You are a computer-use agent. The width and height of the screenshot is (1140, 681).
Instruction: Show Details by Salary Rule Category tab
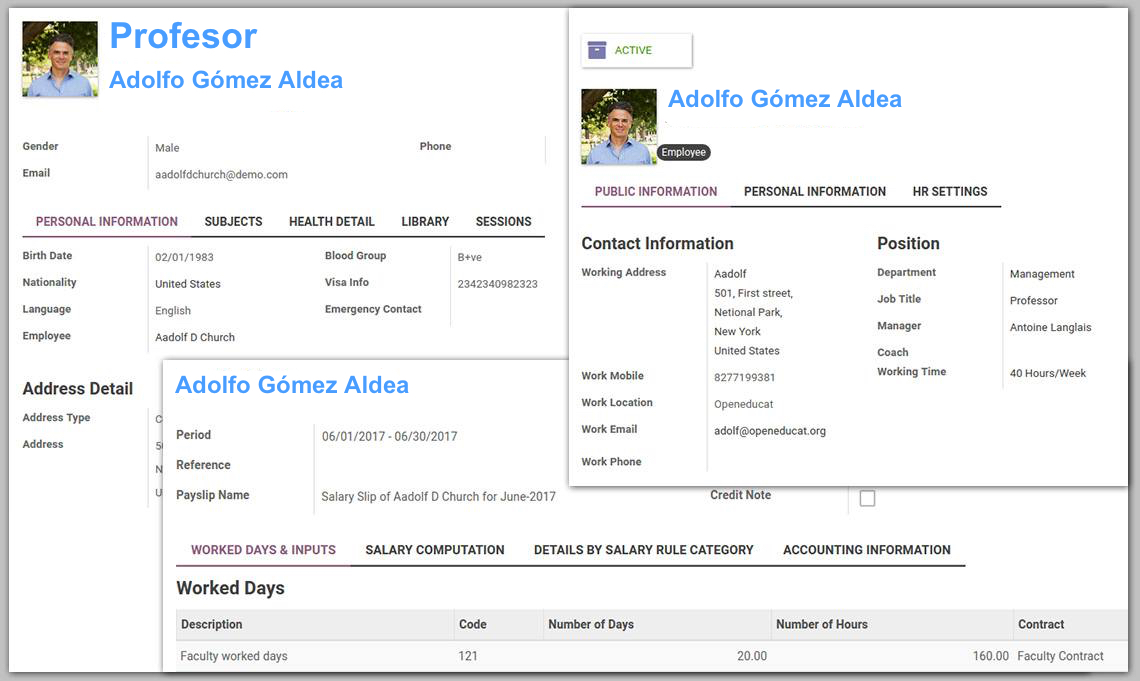643,550
